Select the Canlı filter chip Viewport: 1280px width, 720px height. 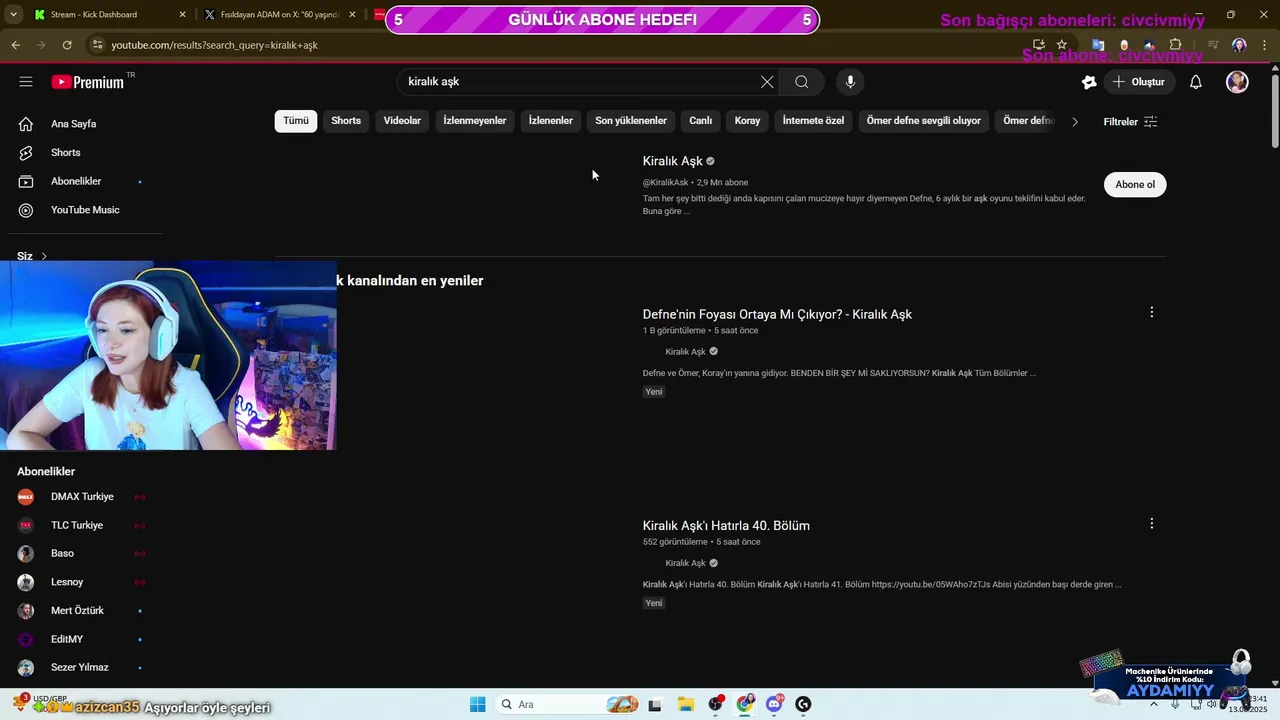(x=701, y=121)
